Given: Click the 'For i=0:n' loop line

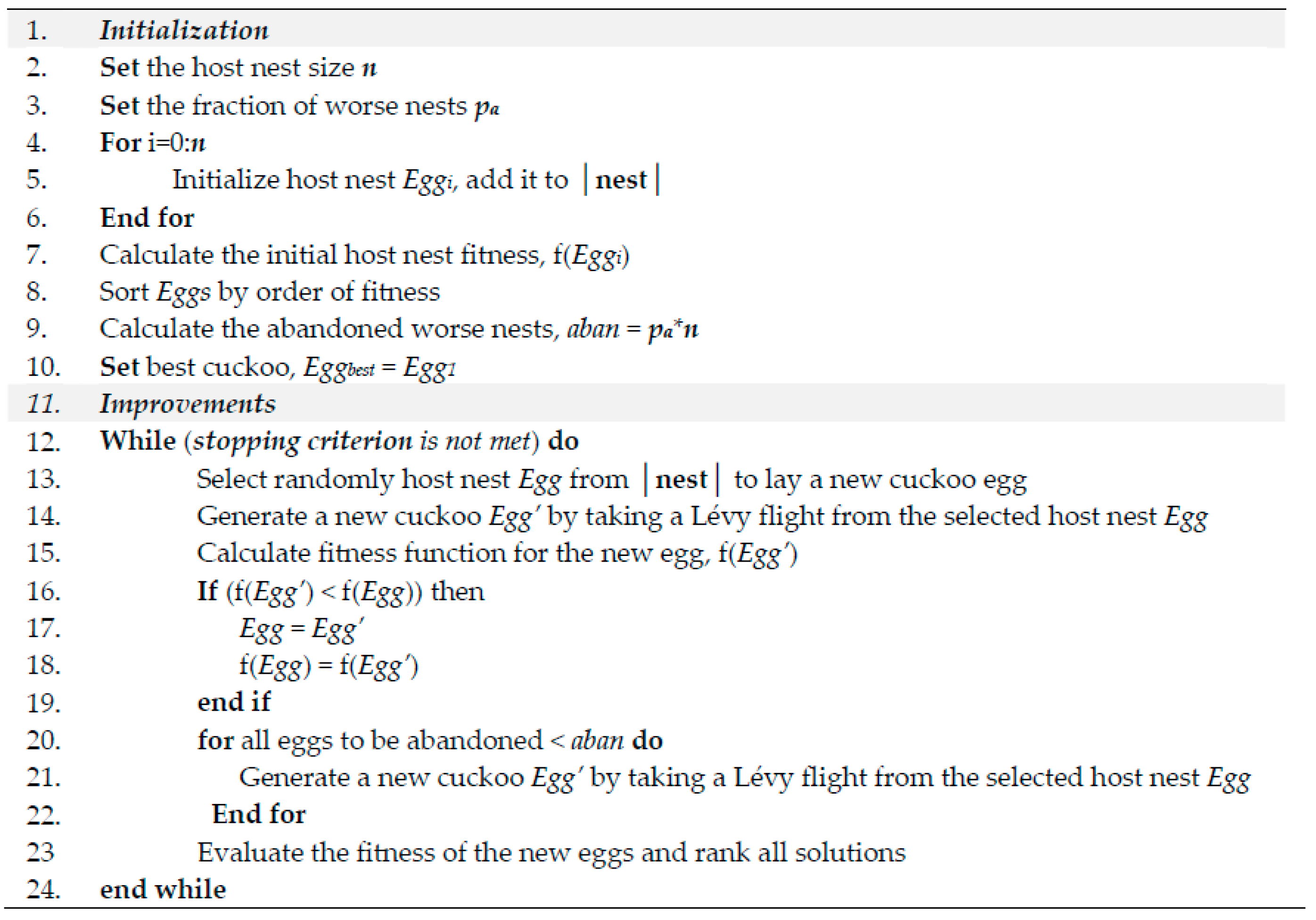Looking at the screenshot, I should click(152, 142).
